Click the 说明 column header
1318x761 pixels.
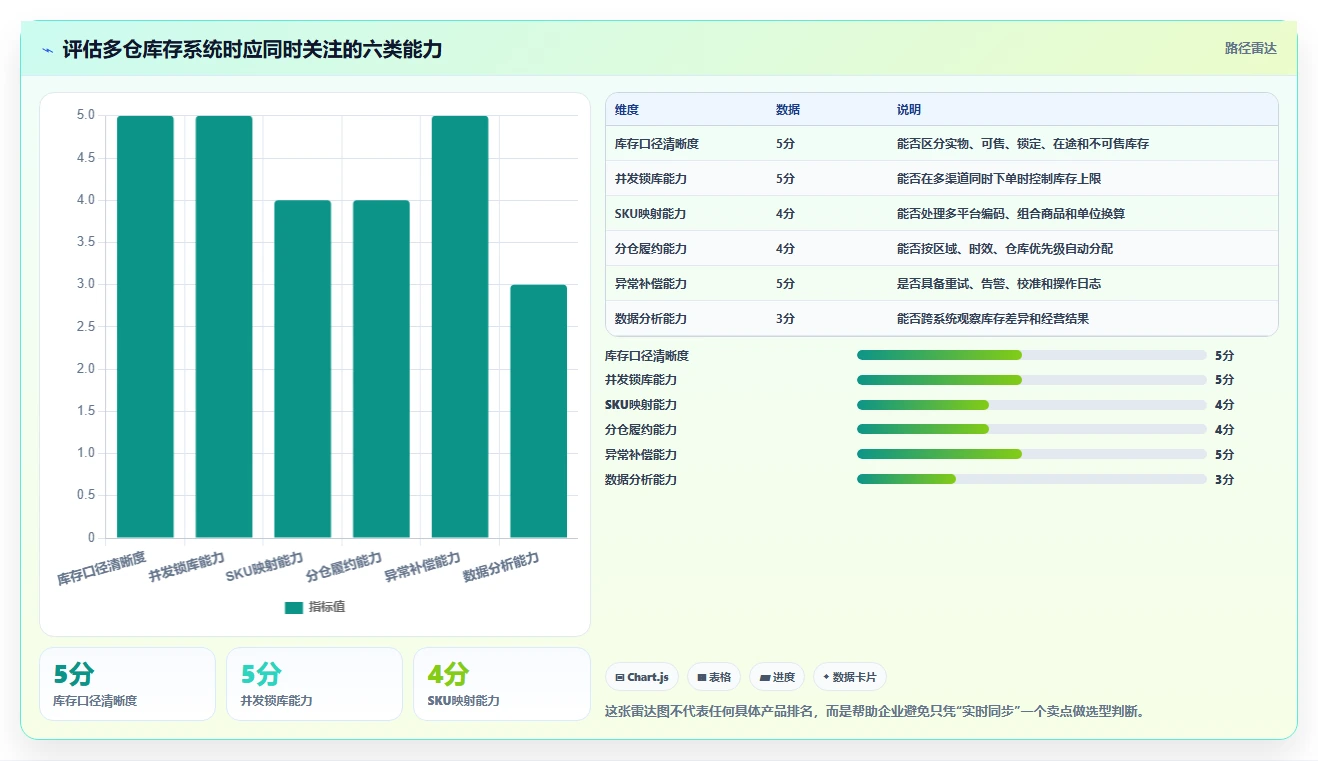[x=909, y=109]
